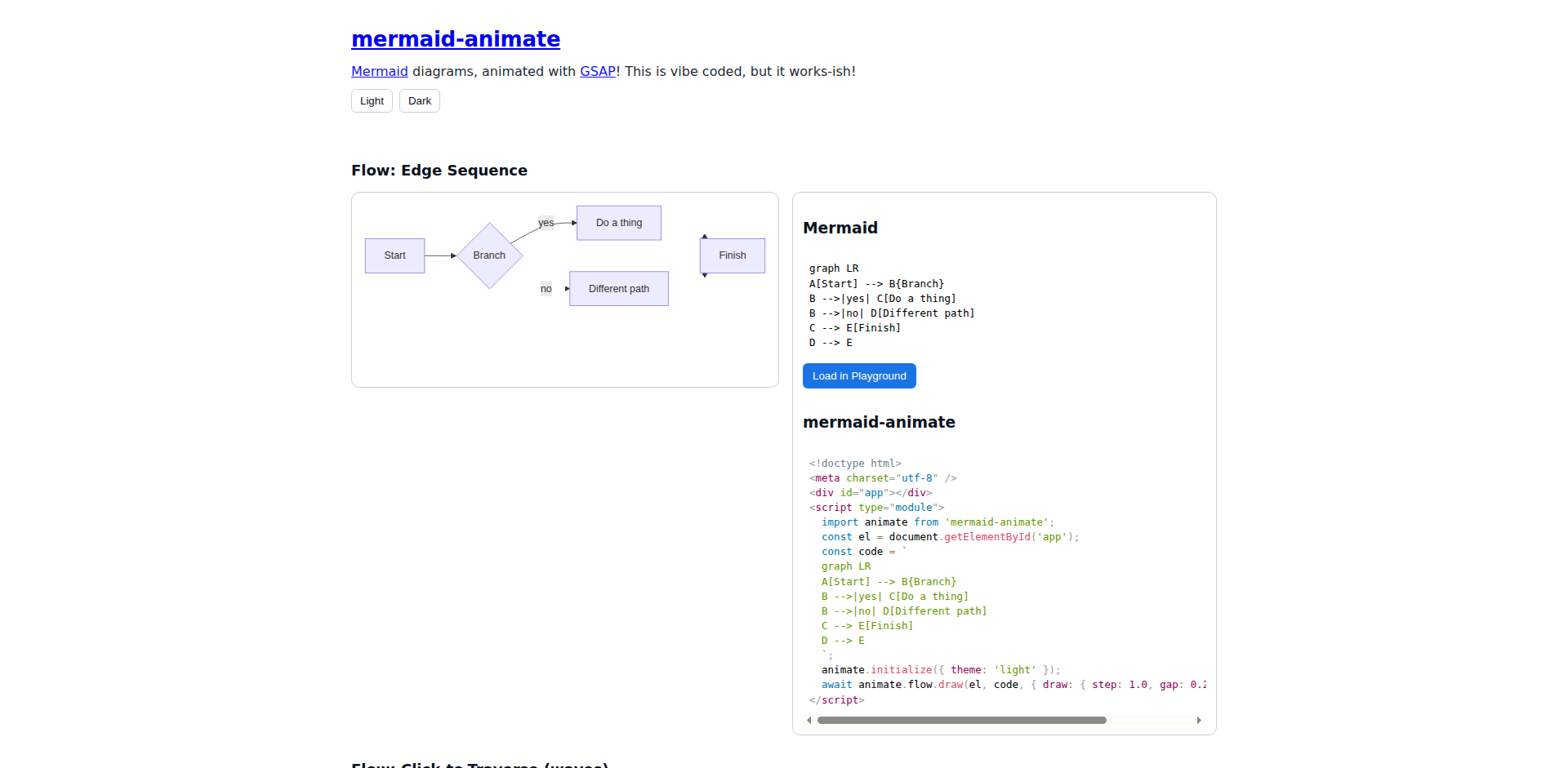
Task: Click the code scrollbar left arrow
Action: pyautogui.click(x=809, y=721)
